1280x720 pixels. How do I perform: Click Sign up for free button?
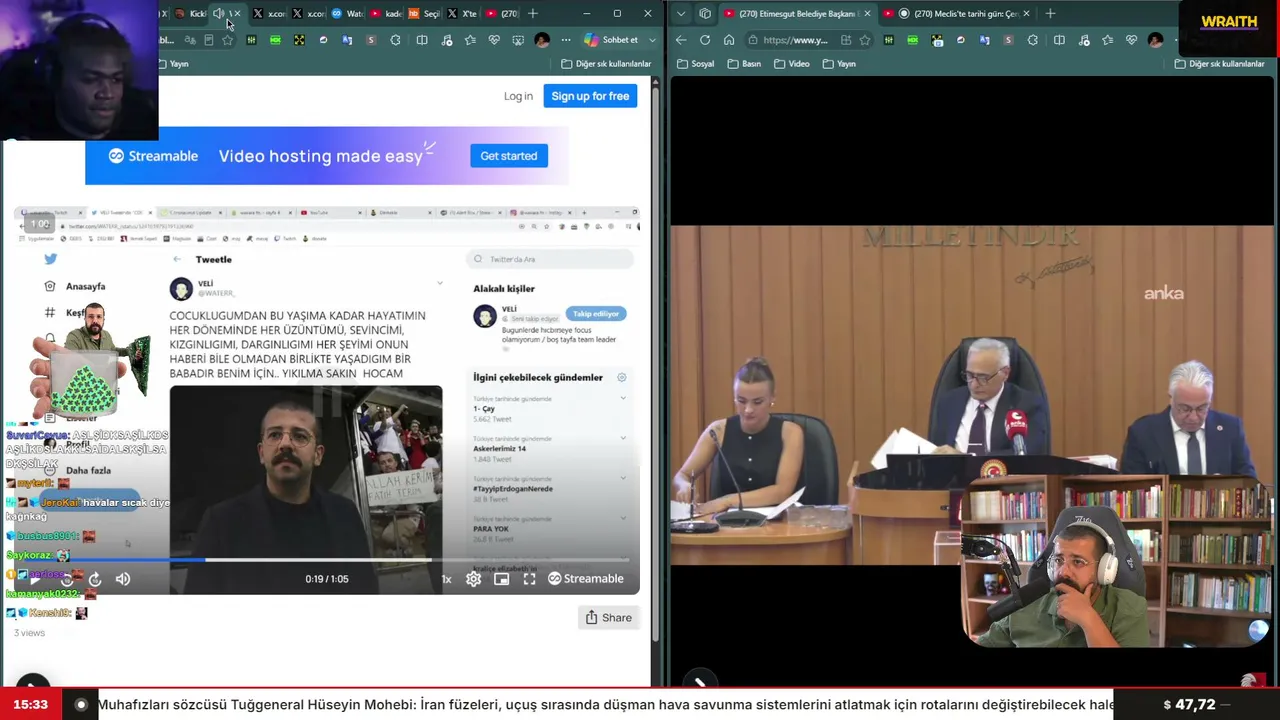click(590, 96)
